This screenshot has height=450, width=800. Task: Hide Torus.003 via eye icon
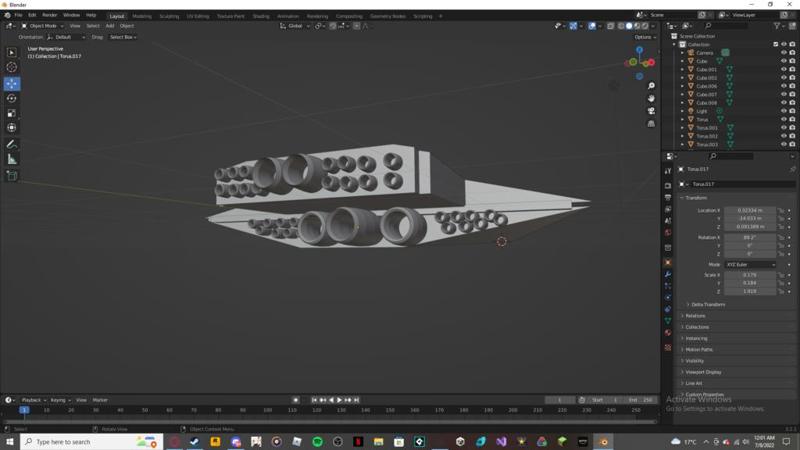tap(784, 144)
